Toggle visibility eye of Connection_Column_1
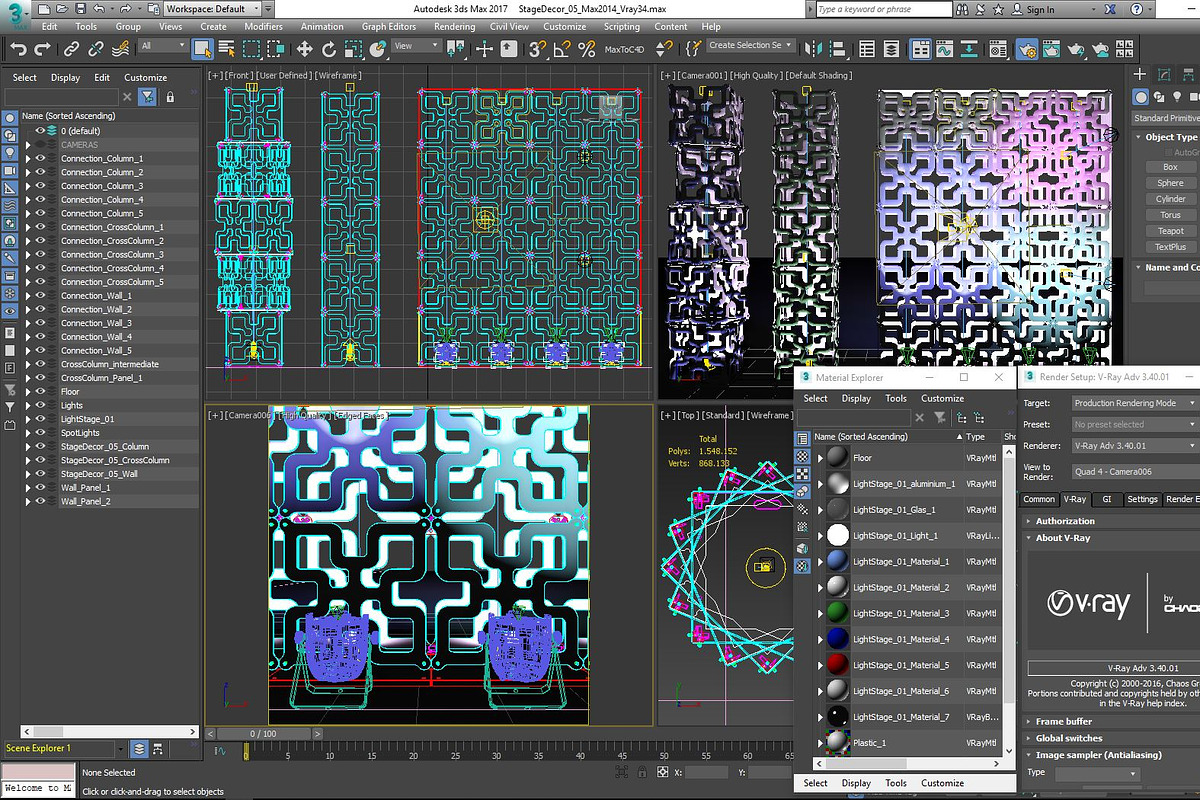Image resolution: width=1200 pixels, height=800 pixels. [x=41, y=159]
